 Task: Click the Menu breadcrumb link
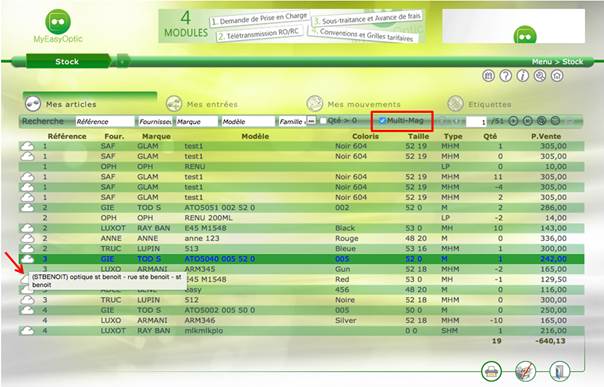tap(542, 62)
